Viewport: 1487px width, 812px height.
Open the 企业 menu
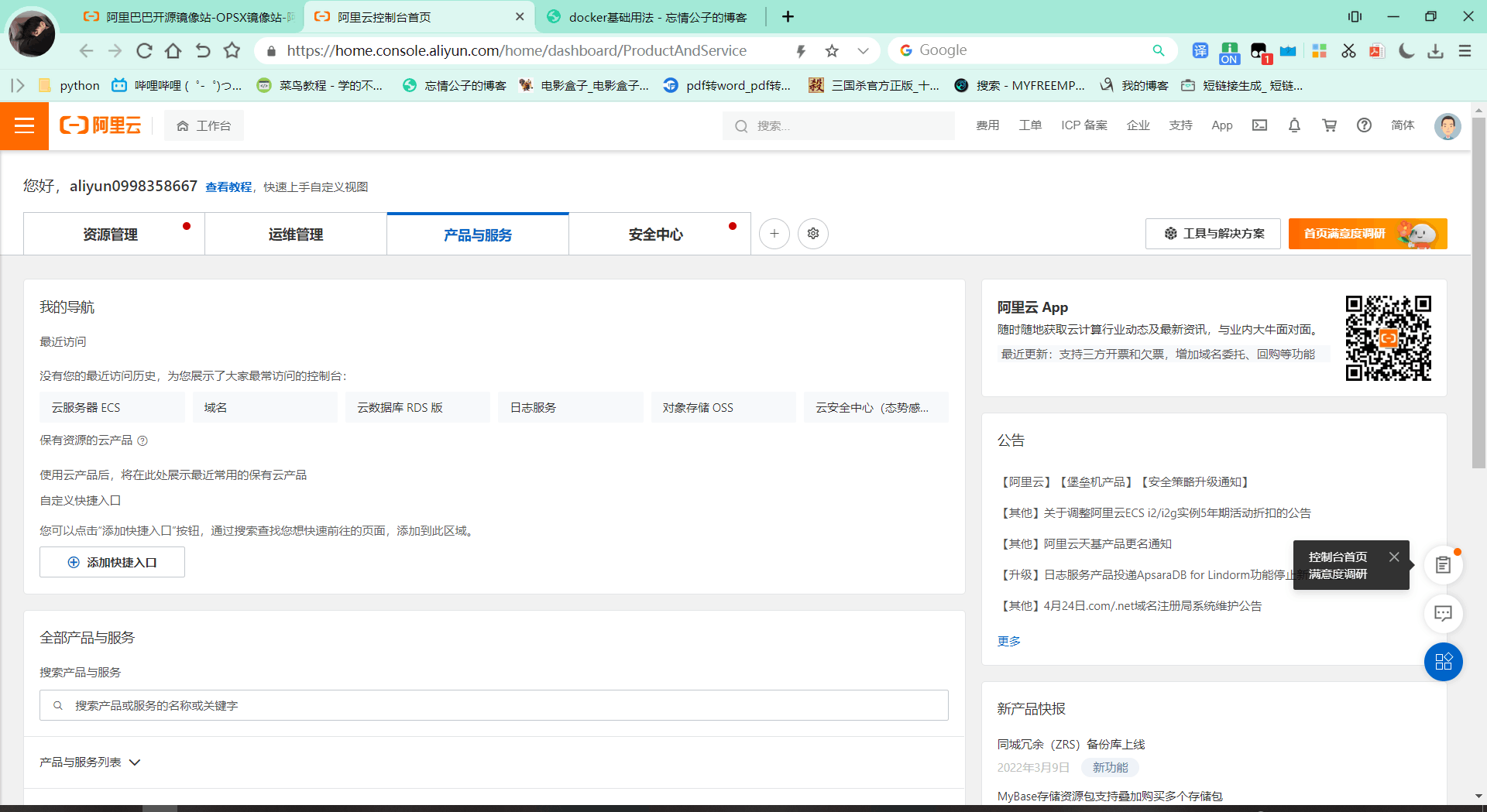tap(1138, 125)
